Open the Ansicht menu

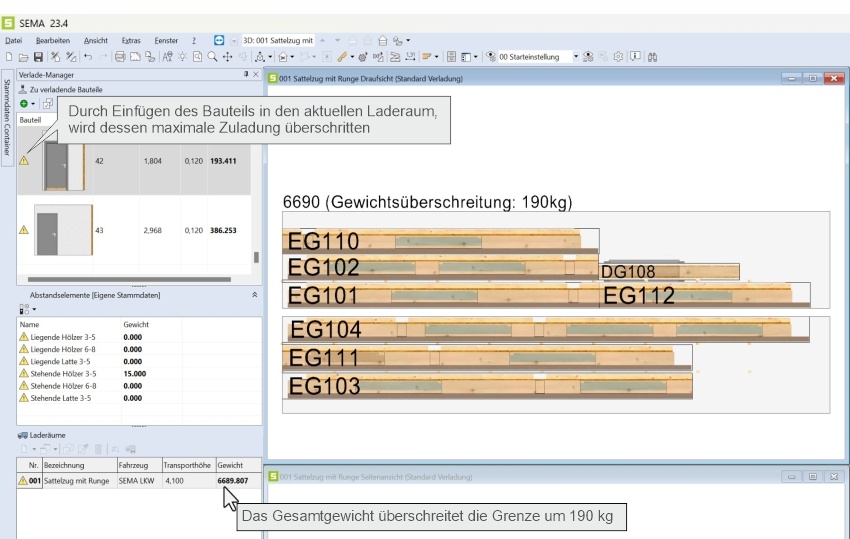point(95,41)
